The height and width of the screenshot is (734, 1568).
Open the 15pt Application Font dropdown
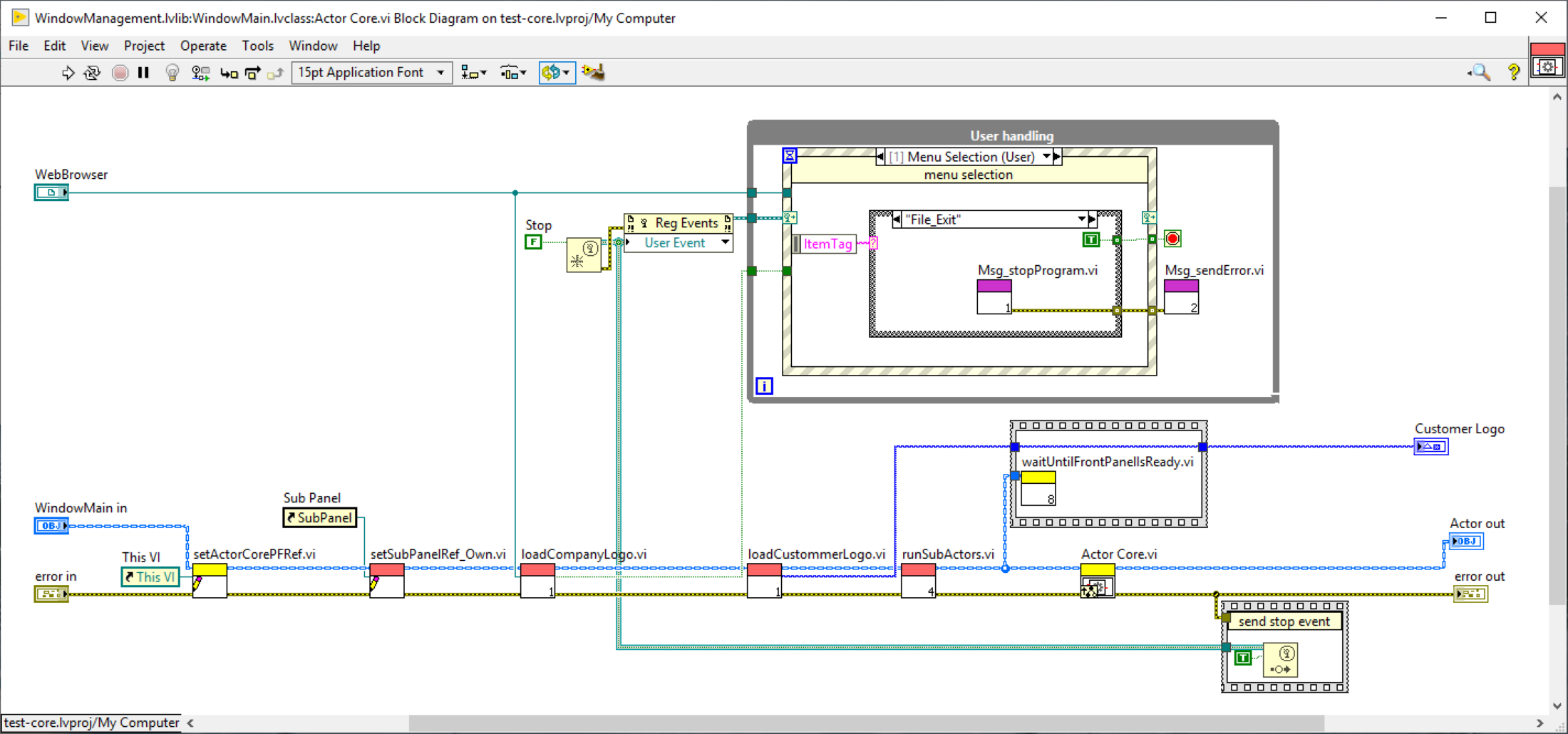coord(371,73)
